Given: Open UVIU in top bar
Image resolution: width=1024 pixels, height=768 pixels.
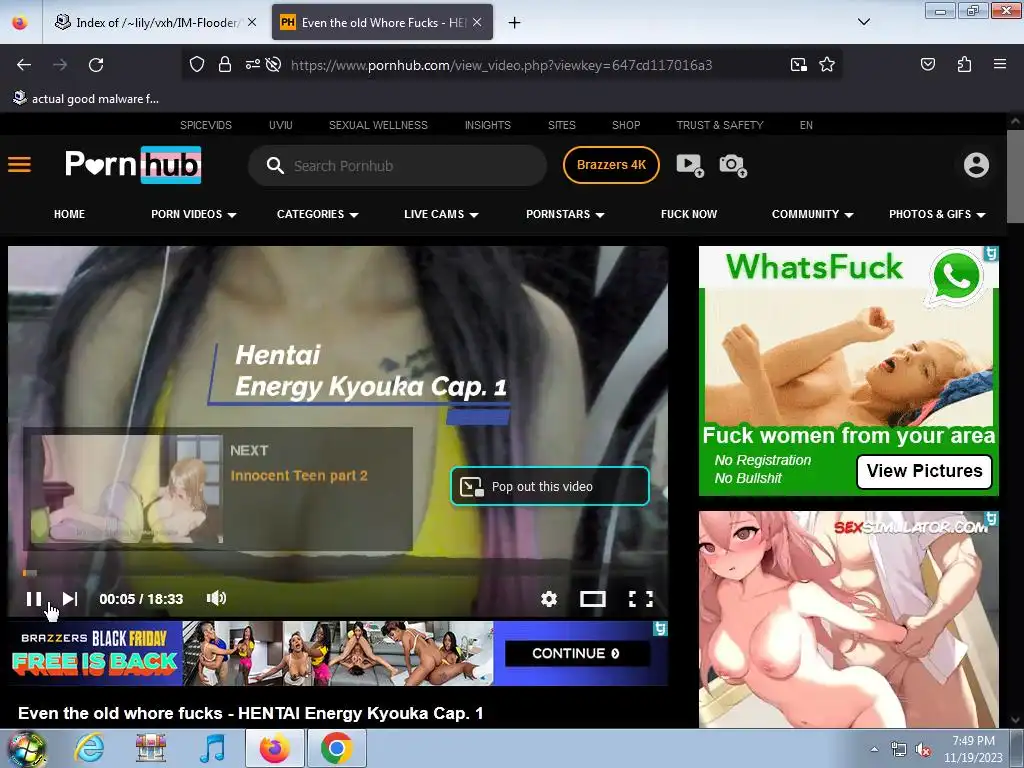Looking at the screenshot, I should point(280,125).
